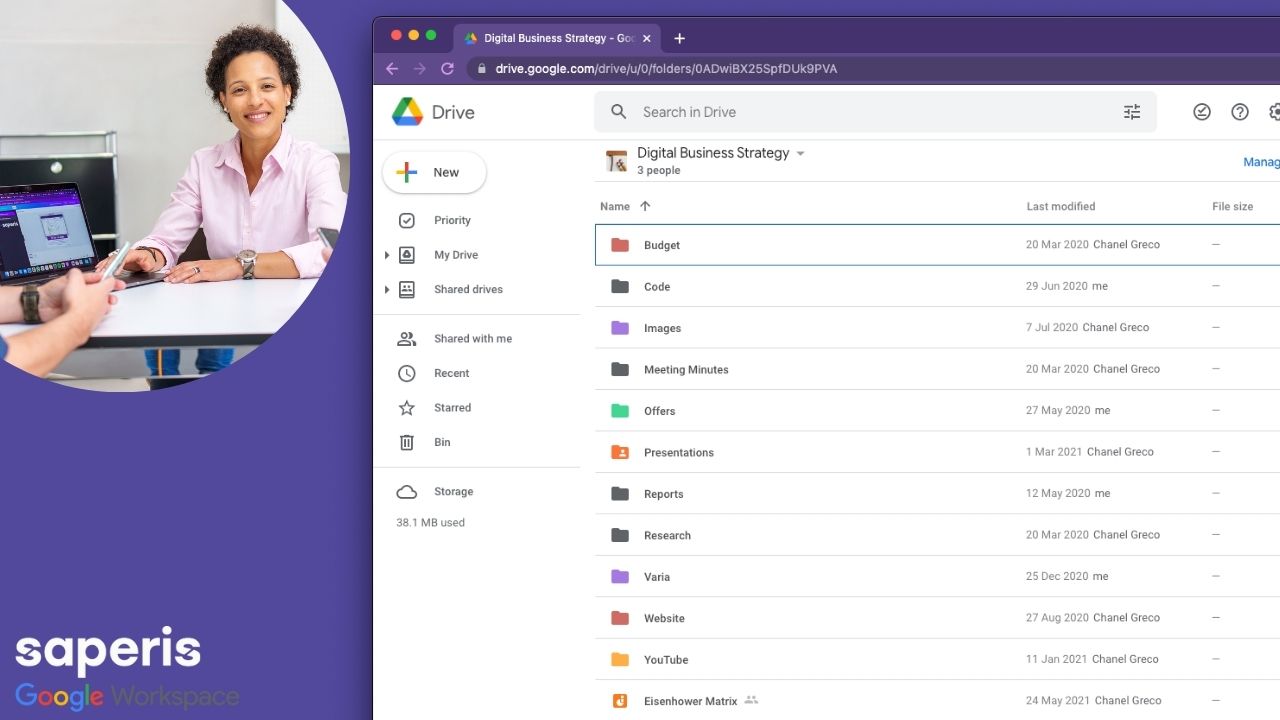This screenshot has height=720, width=1280.
Task: Sort by Name column header
Action: 615,206
